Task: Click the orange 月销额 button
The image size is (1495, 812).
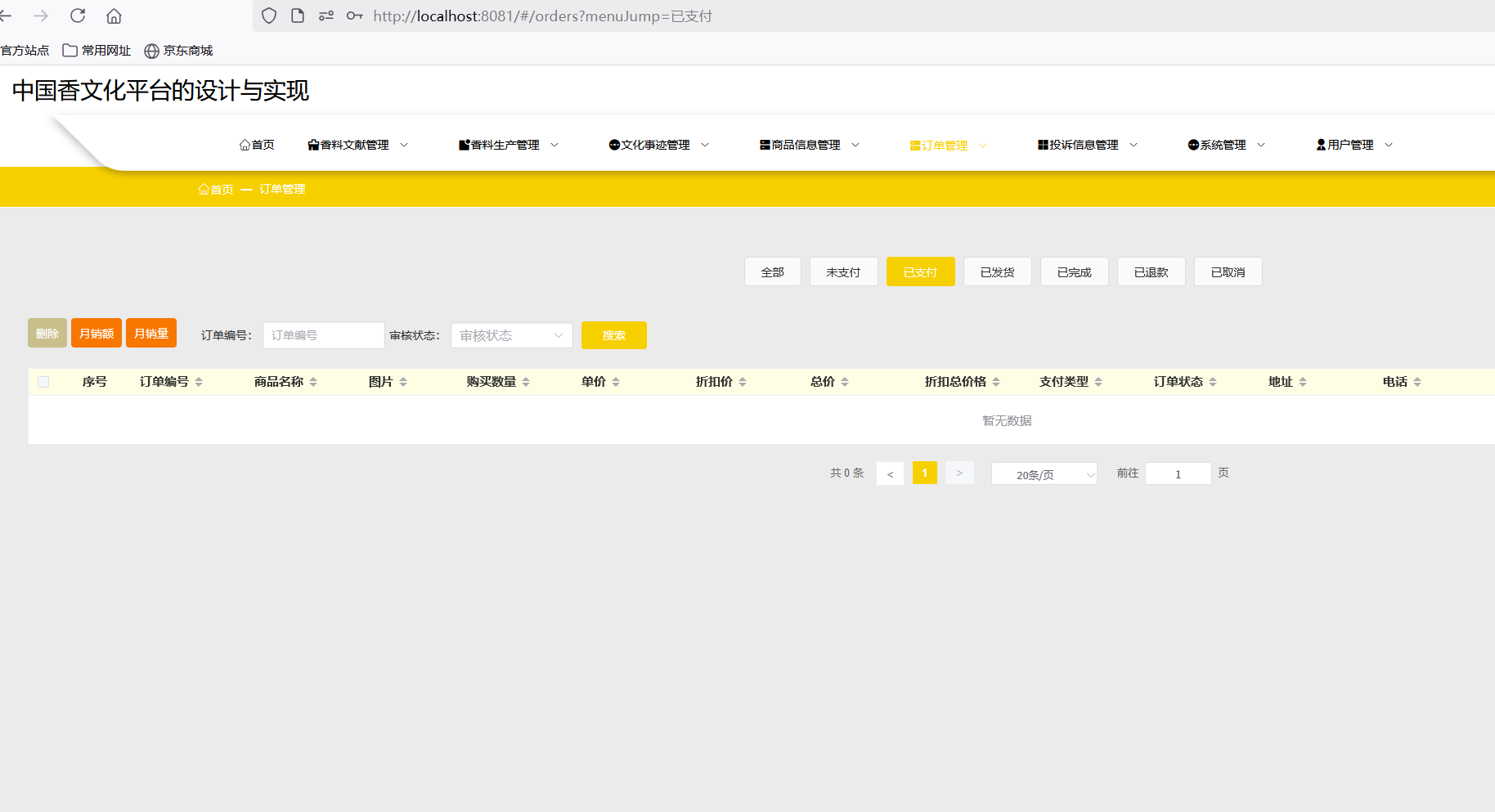Action: pos(97,334)
